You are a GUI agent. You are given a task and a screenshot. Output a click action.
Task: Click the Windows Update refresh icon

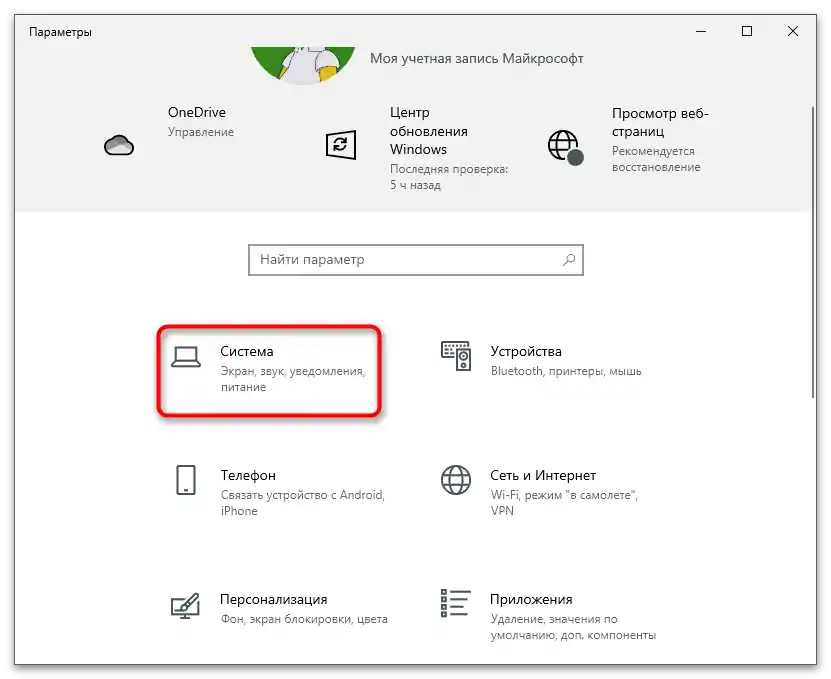(x=340, y=145)
